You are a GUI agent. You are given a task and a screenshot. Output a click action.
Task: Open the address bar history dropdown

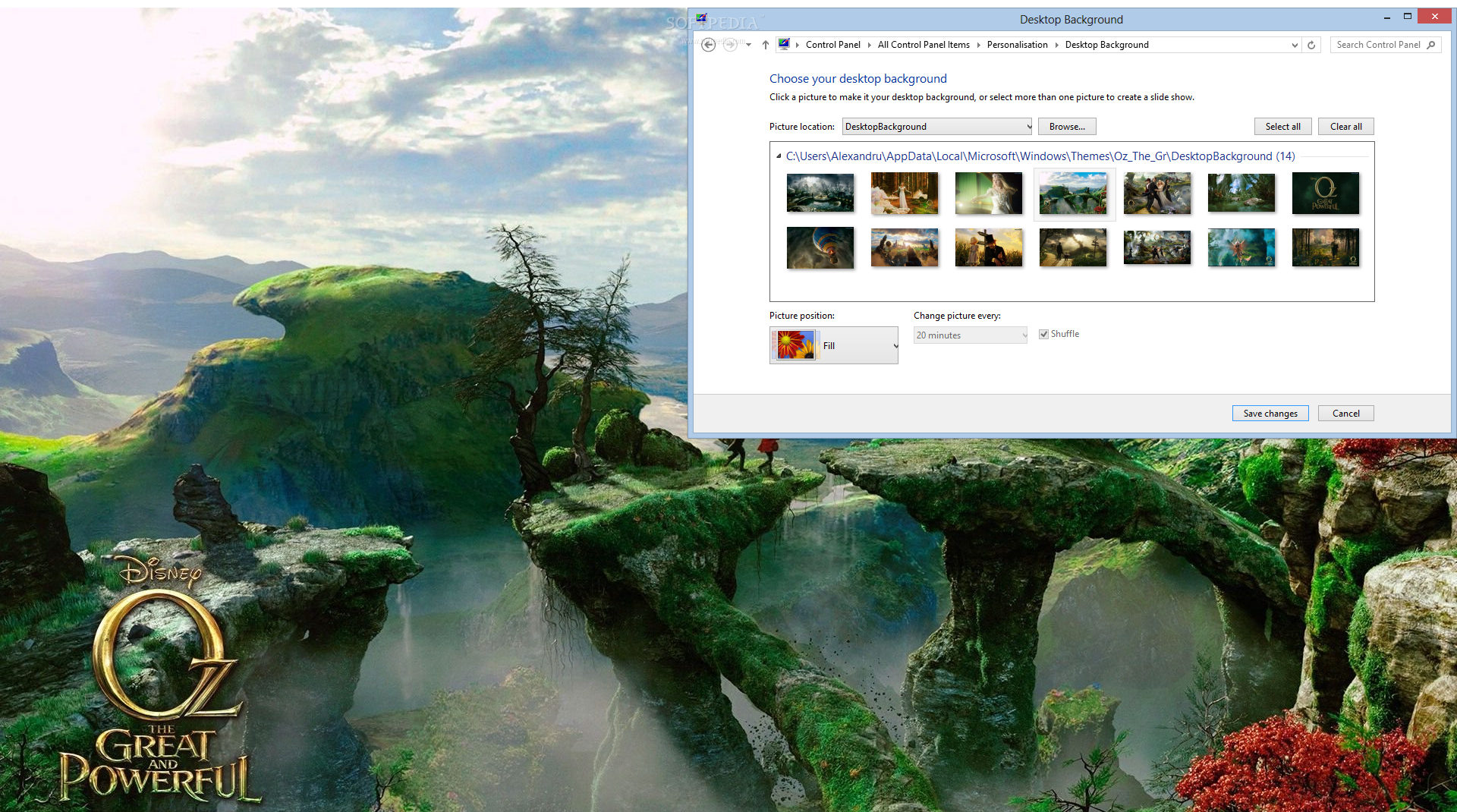[1295, 45]
